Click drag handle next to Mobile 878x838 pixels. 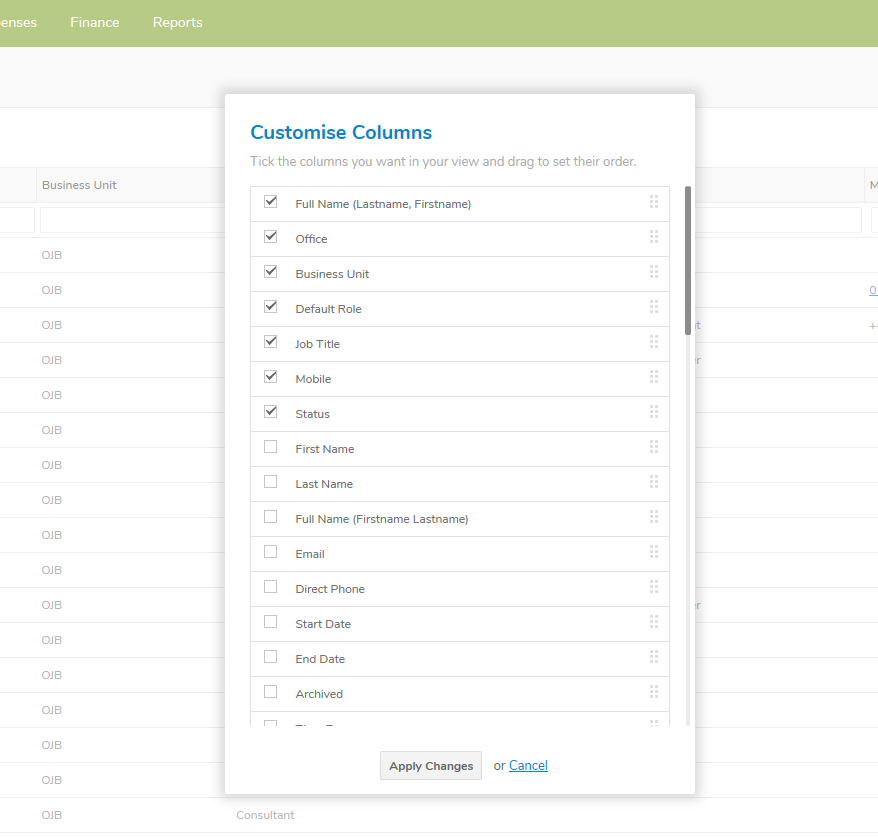(x=653, y=377)
